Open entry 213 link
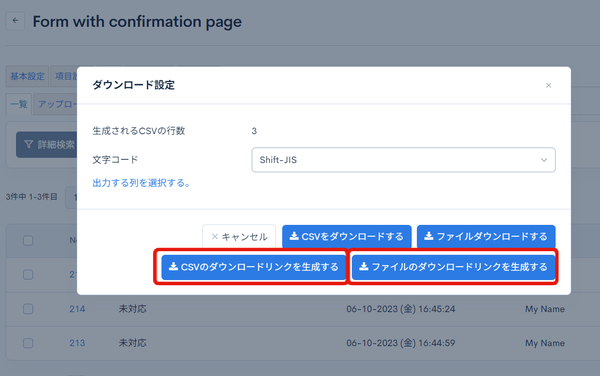 coord(77,343)
